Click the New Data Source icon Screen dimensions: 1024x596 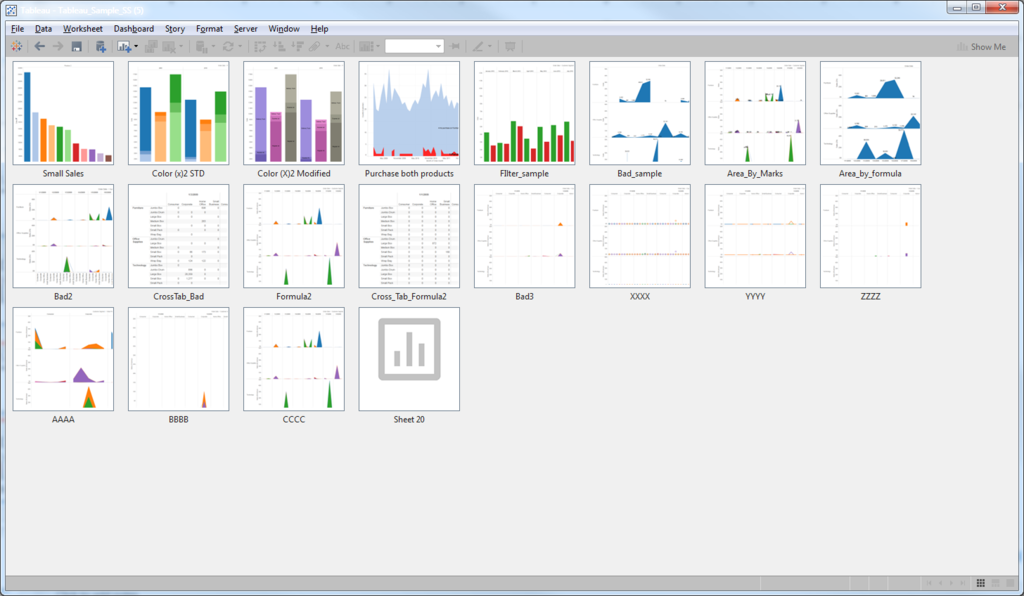tap(101, 46)
